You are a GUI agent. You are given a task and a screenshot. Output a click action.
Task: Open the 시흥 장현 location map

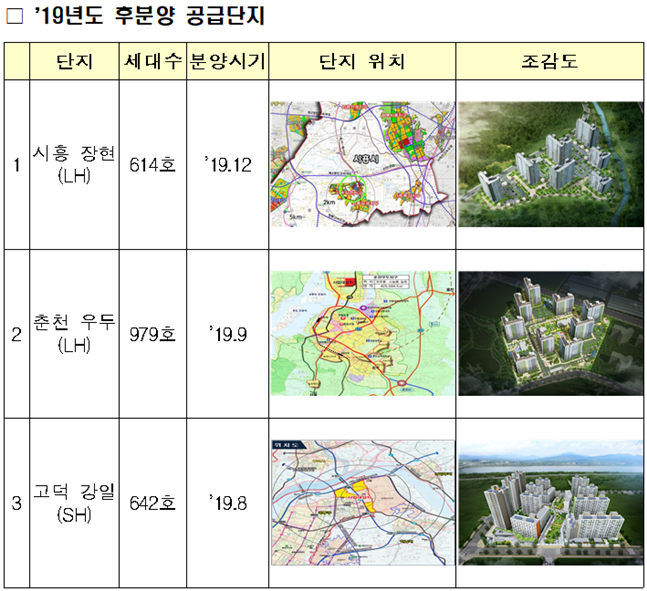(362, 164)
